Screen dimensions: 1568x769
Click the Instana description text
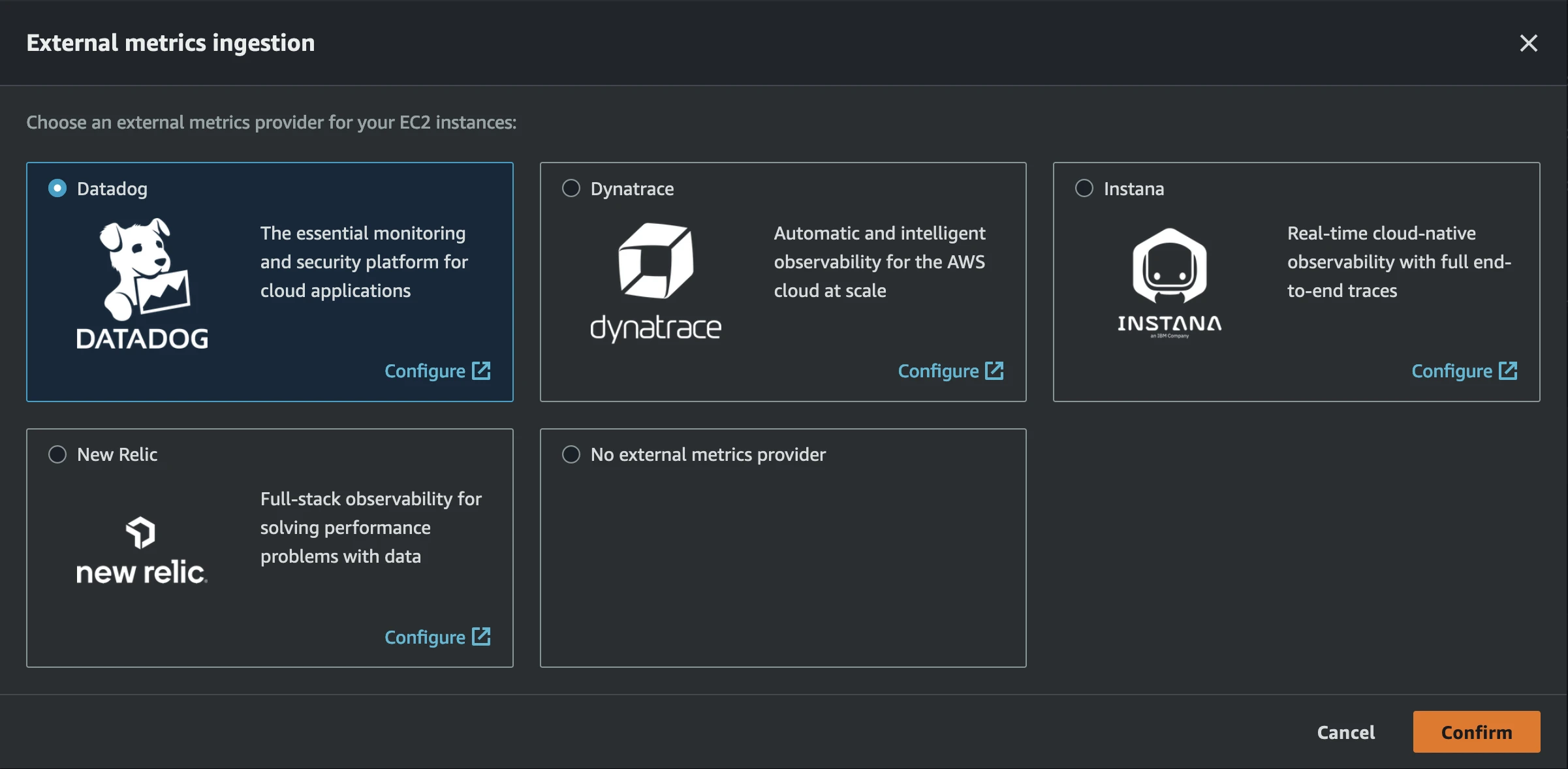[x=1399, y=262]
